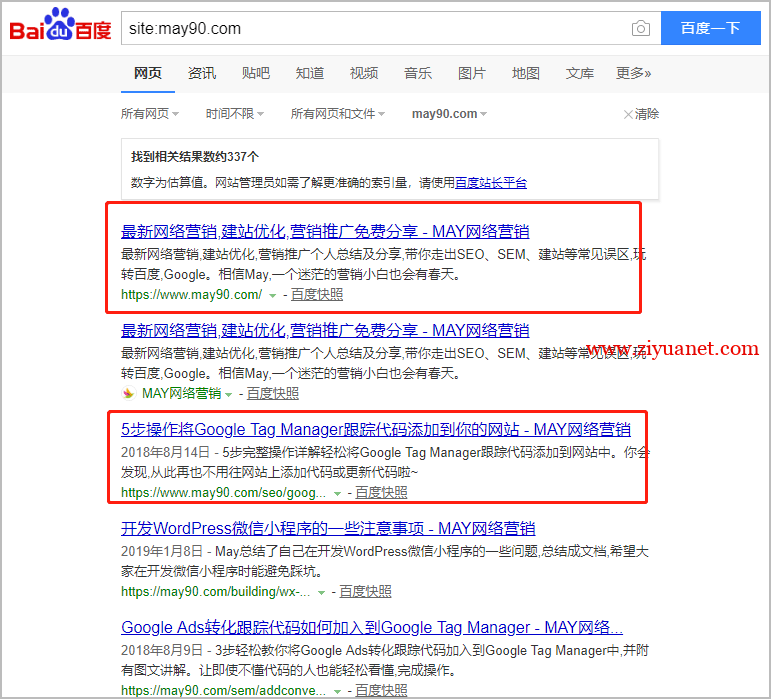Viewport: 771px width, 699px height.
Task: Click the 百度一下 search button
Action: (711, 28)
